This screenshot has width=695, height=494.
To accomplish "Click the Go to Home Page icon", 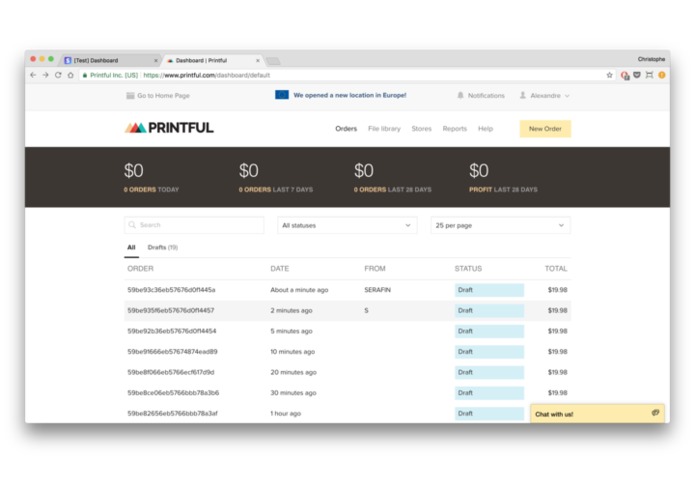I will pos(130,96).
